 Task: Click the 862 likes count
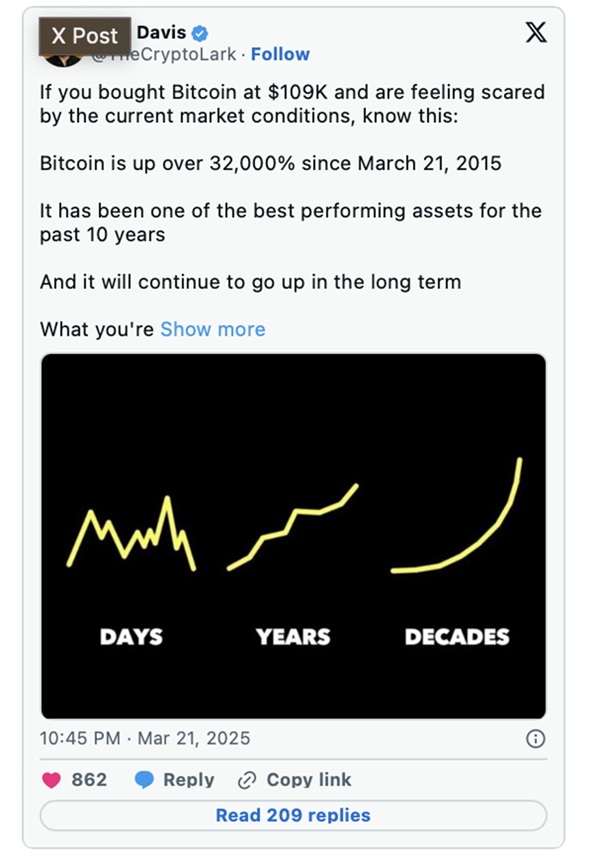(x=89, y=780)
